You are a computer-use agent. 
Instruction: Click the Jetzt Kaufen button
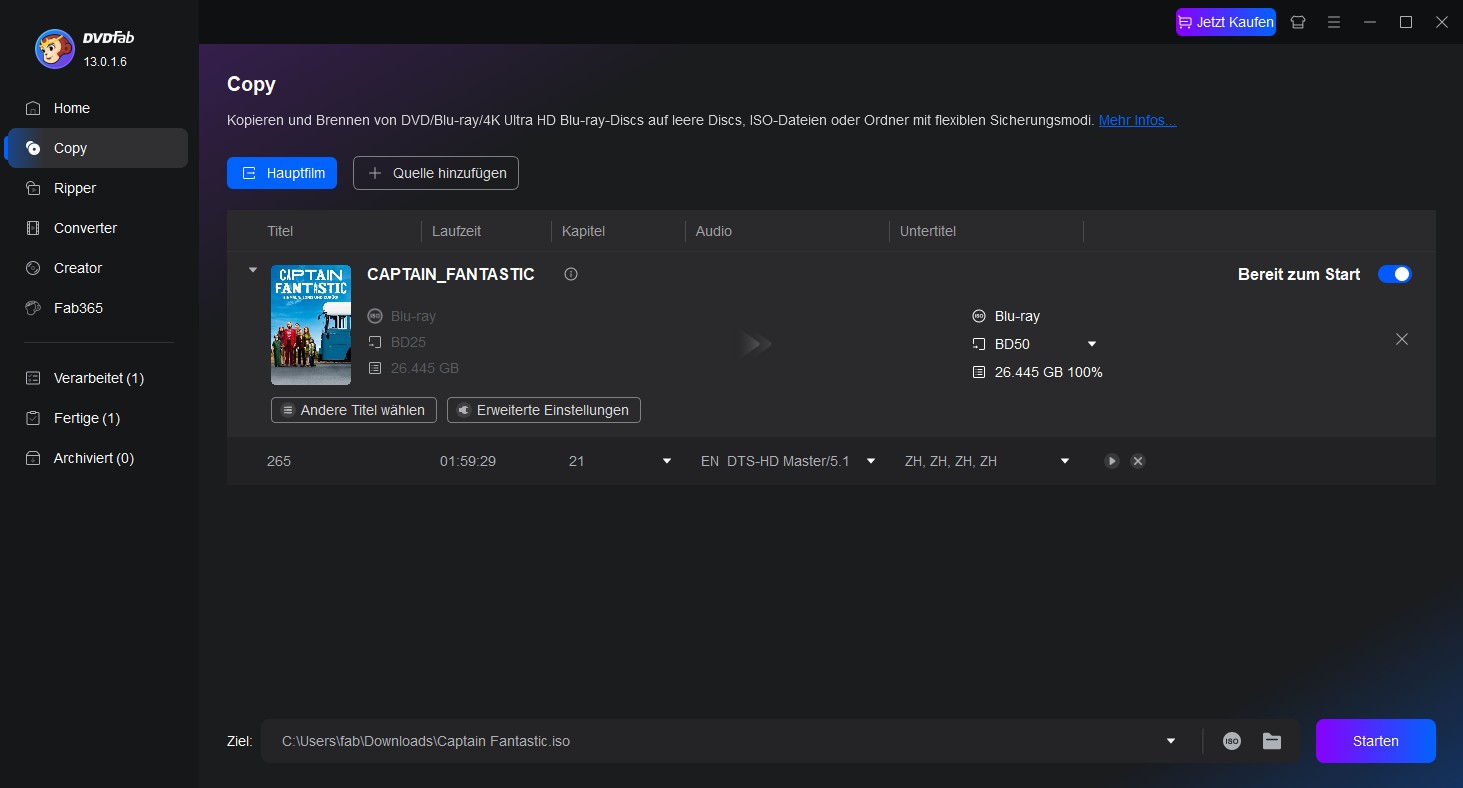point(1226,22)
